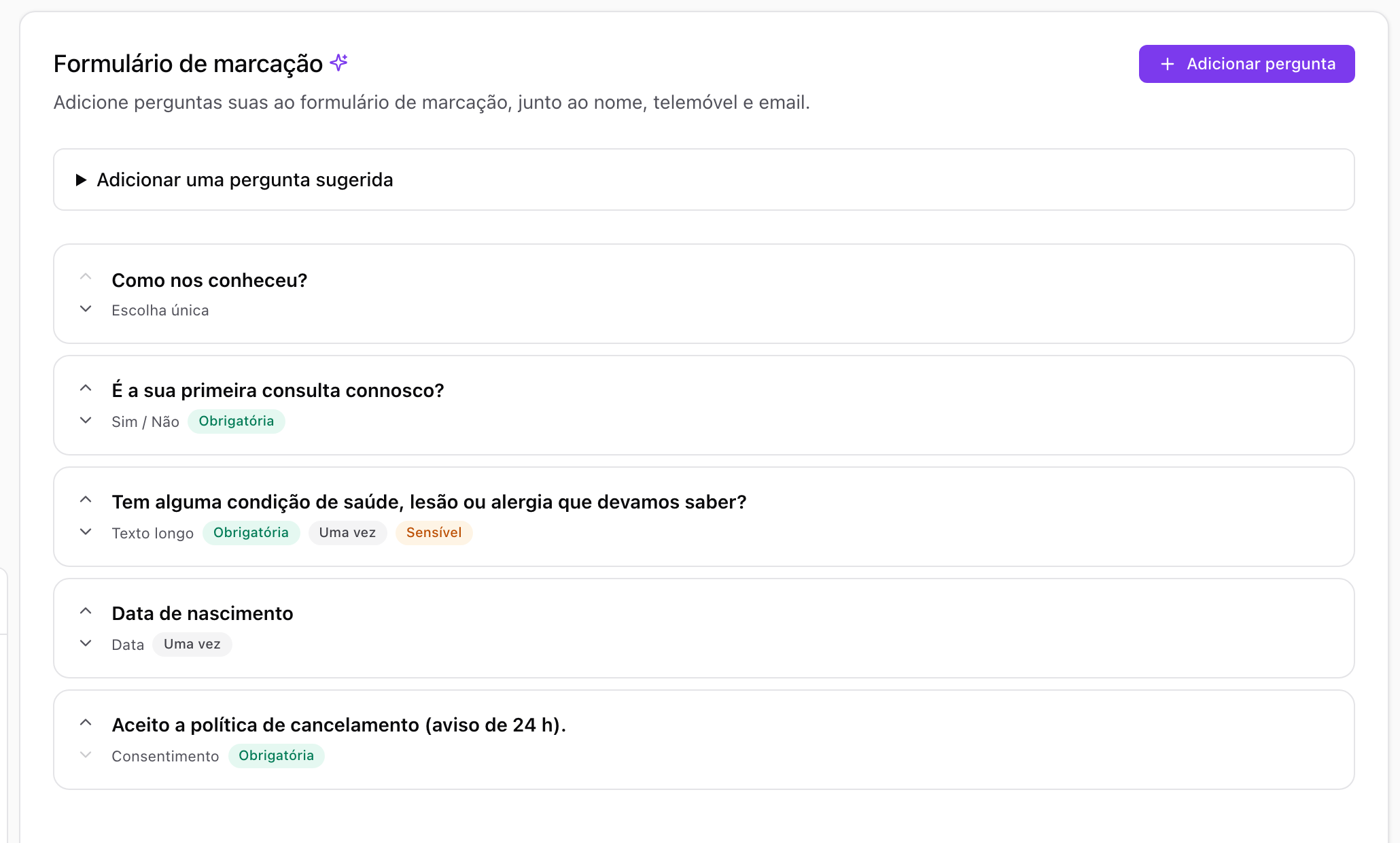Move 'Aceito a política de cancelamento' up
The width and height of the screenshot is (1400, 843).
point(86,723)
